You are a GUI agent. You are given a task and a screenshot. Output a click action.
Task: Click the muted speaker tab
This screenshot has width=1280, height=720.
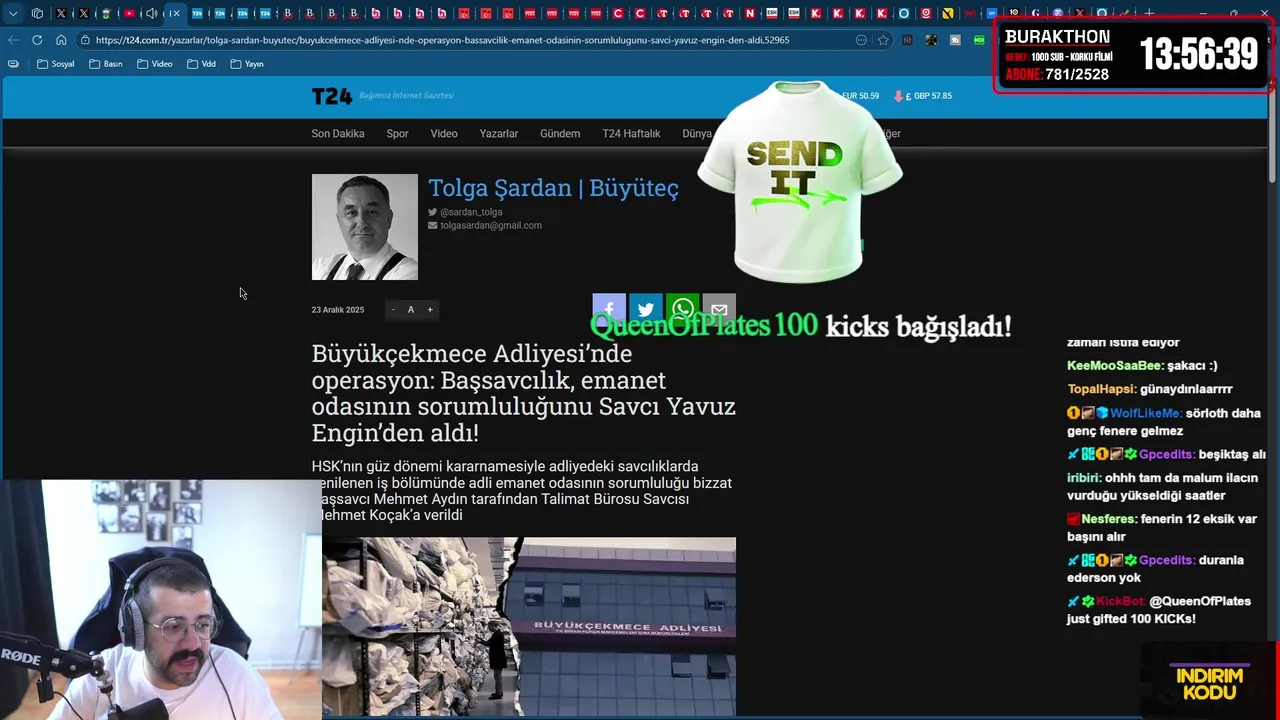tap(152, 13)
